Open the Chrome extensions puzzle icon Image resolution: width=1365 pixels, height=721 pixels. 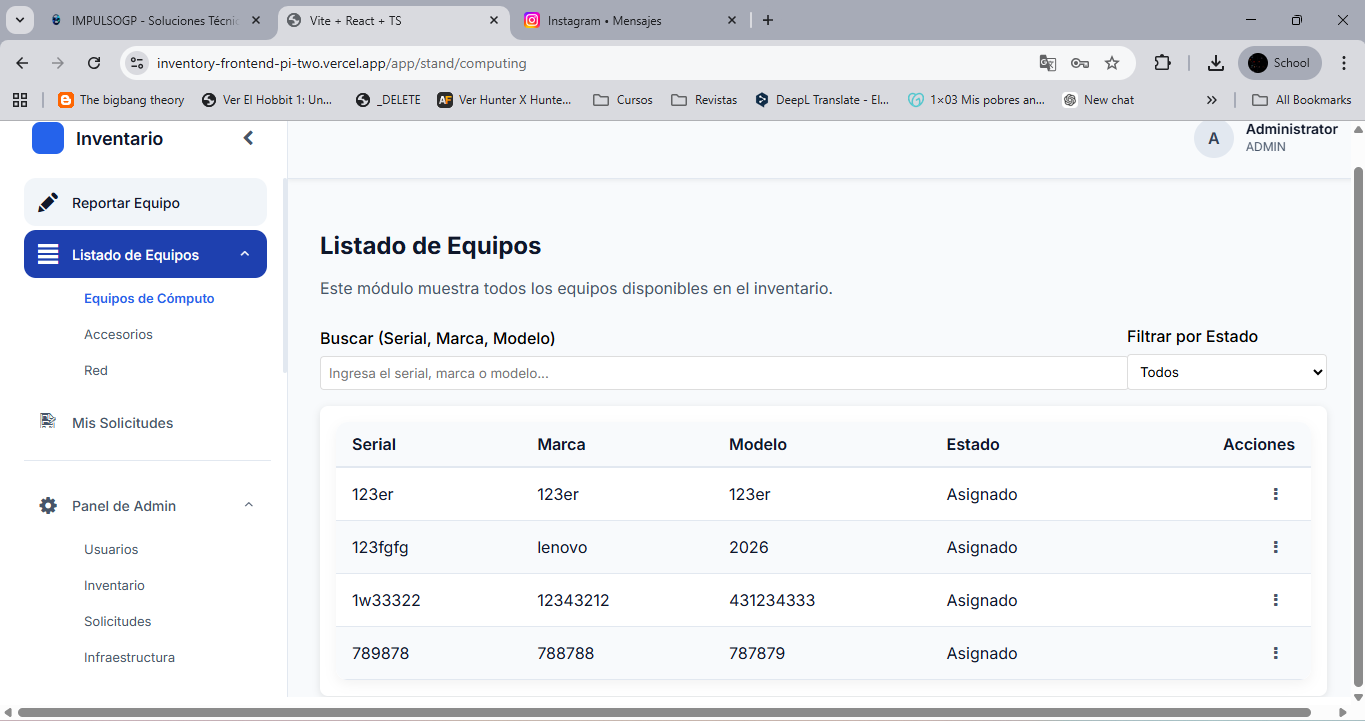pos(1162,63)
